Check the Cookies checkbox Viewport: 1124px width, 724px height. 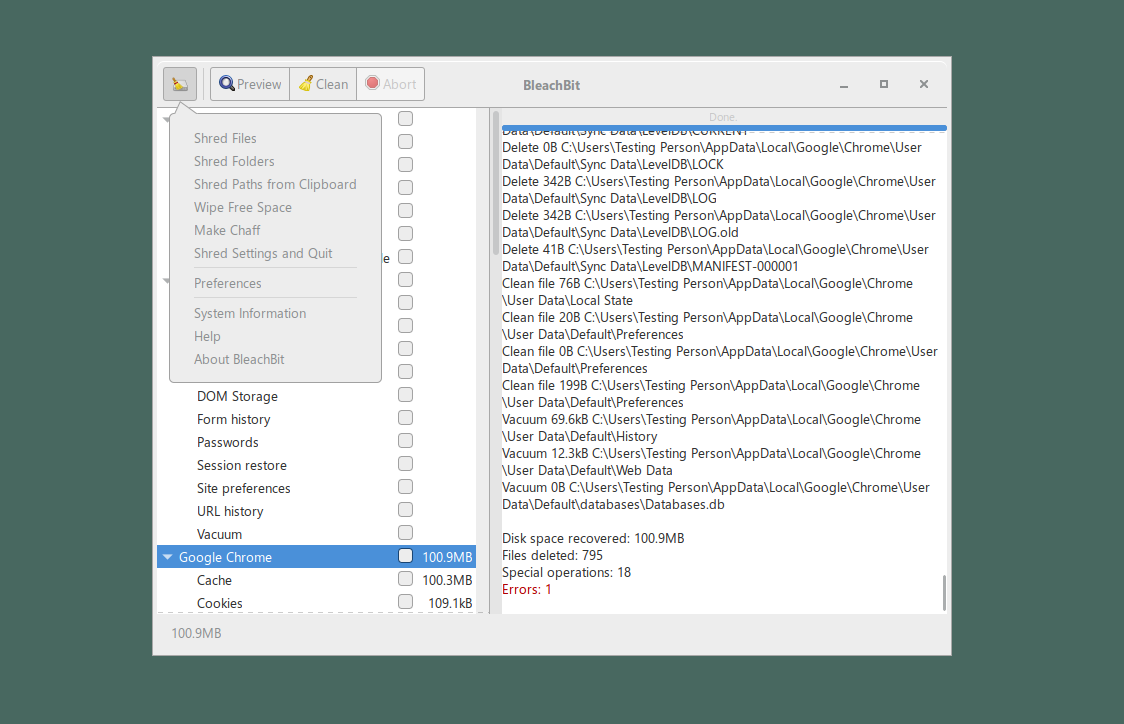click(406, 601)
